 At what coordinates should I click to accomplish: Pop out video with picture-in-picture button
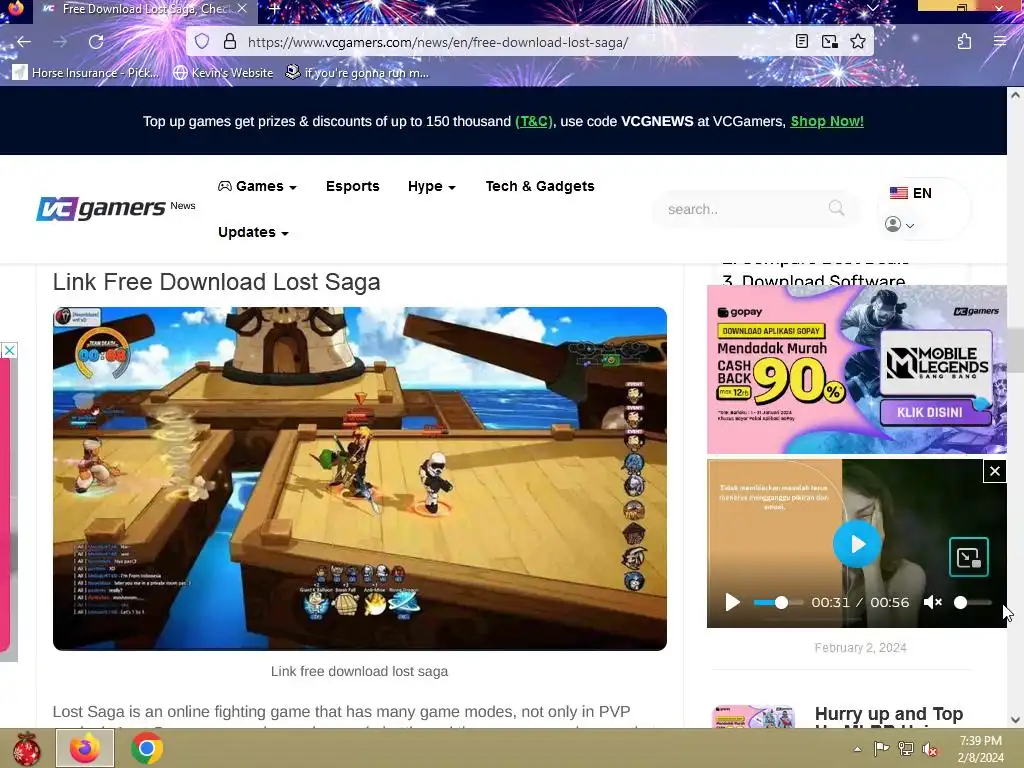click(x=968, y=557)
